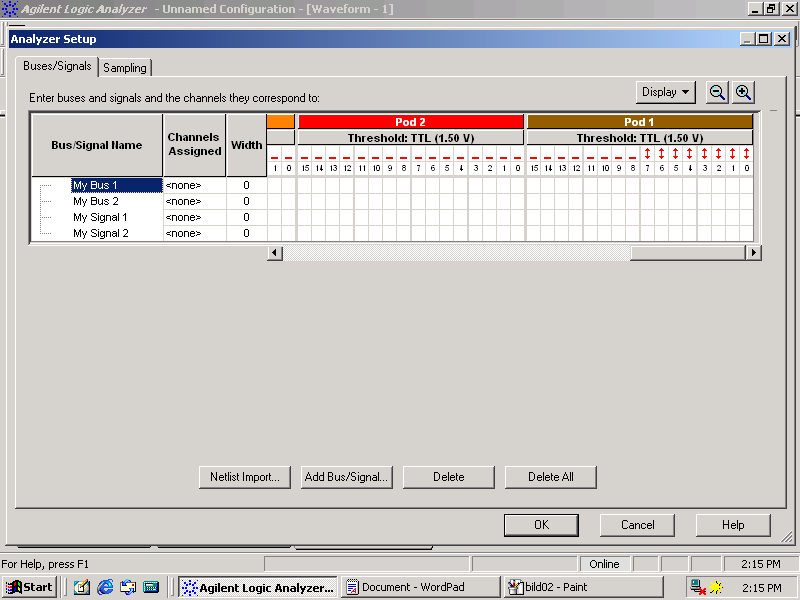This screenshot has height=600, width=800.
Task: Click the activity arrow above Pod 1 channel 3
Action: coord(705,153)
